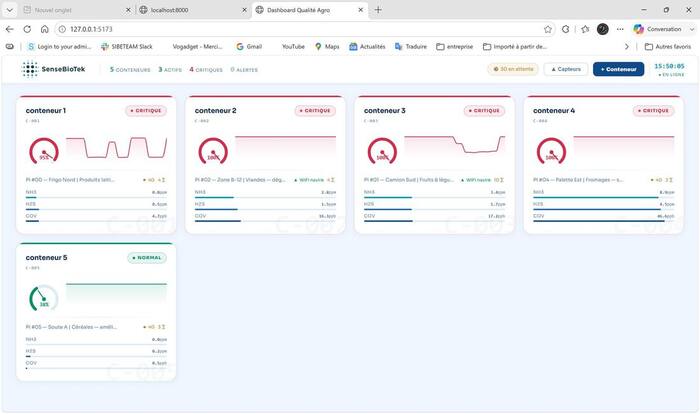700x414 pixels.
Task: Go back with the browser back arrow
Action: [9, 29]
